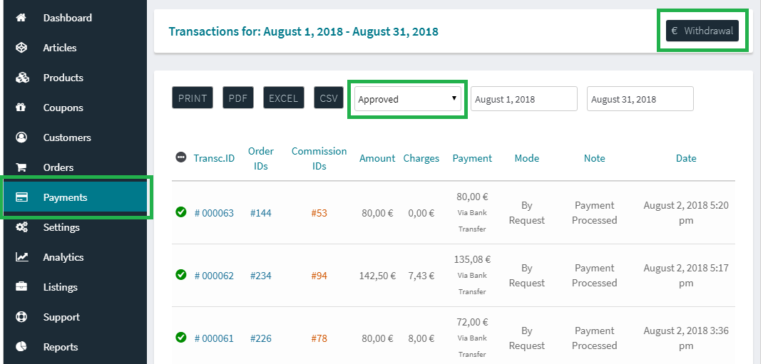Sort by the Mode column header
The image size is (768, 364).
click(527, 158)
